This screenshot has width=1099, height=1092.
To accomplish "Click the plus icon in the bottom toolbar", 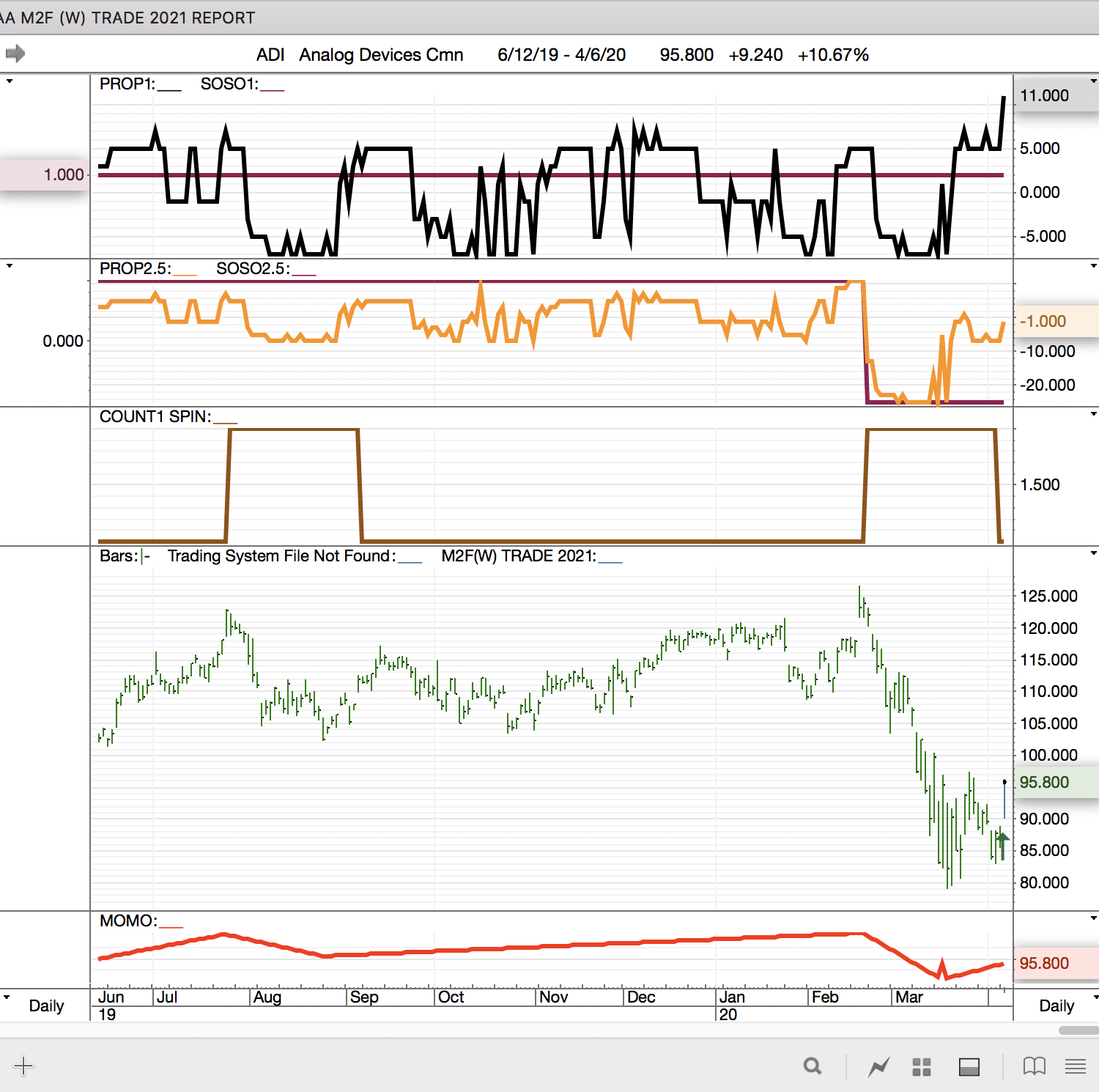I will point(23,1066).
